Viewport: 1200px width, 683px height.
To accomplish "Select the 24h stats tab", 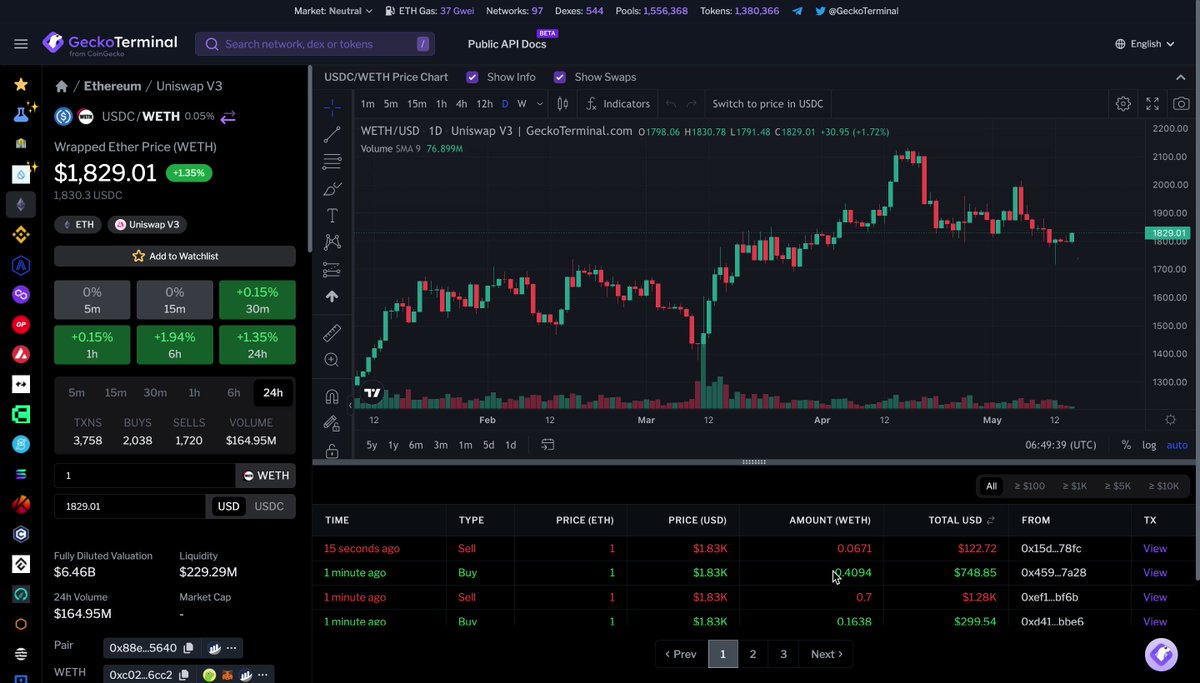I will pyautogui.click(x=272, y=392).
